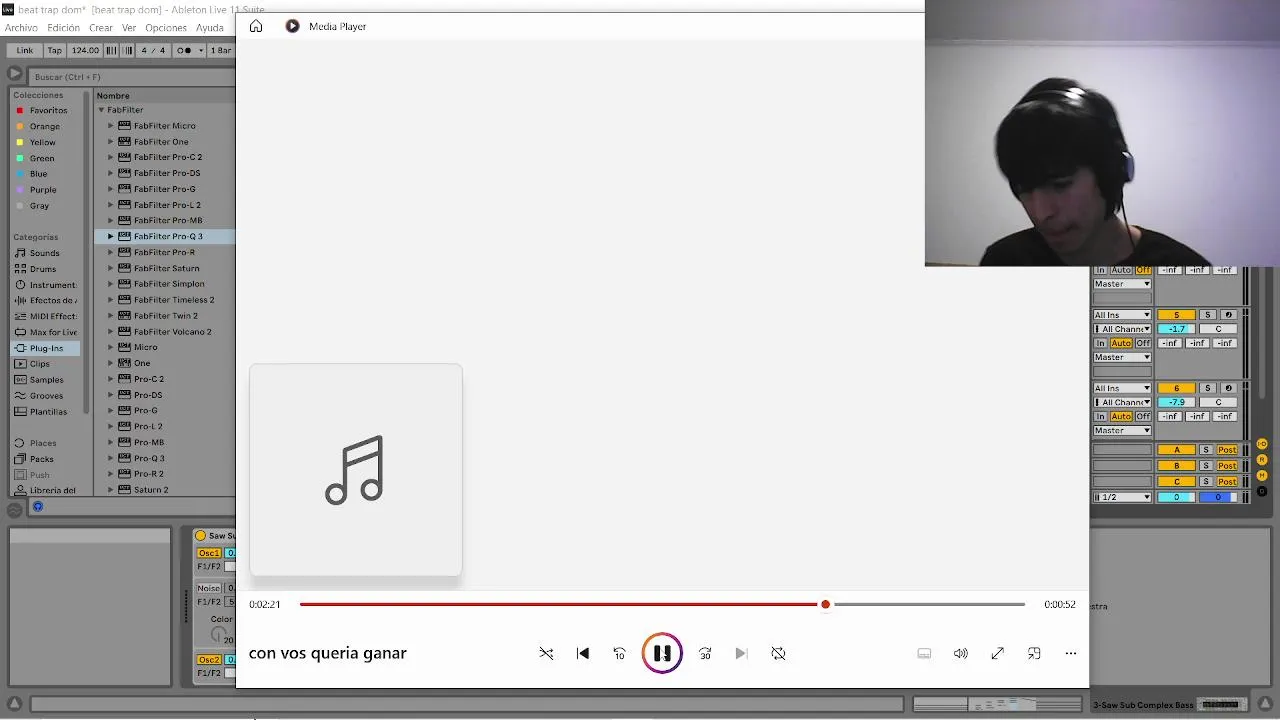The height and width of the screenshot is (720, 1280).
Task: Solo track 6
Action: (1207, 388)
